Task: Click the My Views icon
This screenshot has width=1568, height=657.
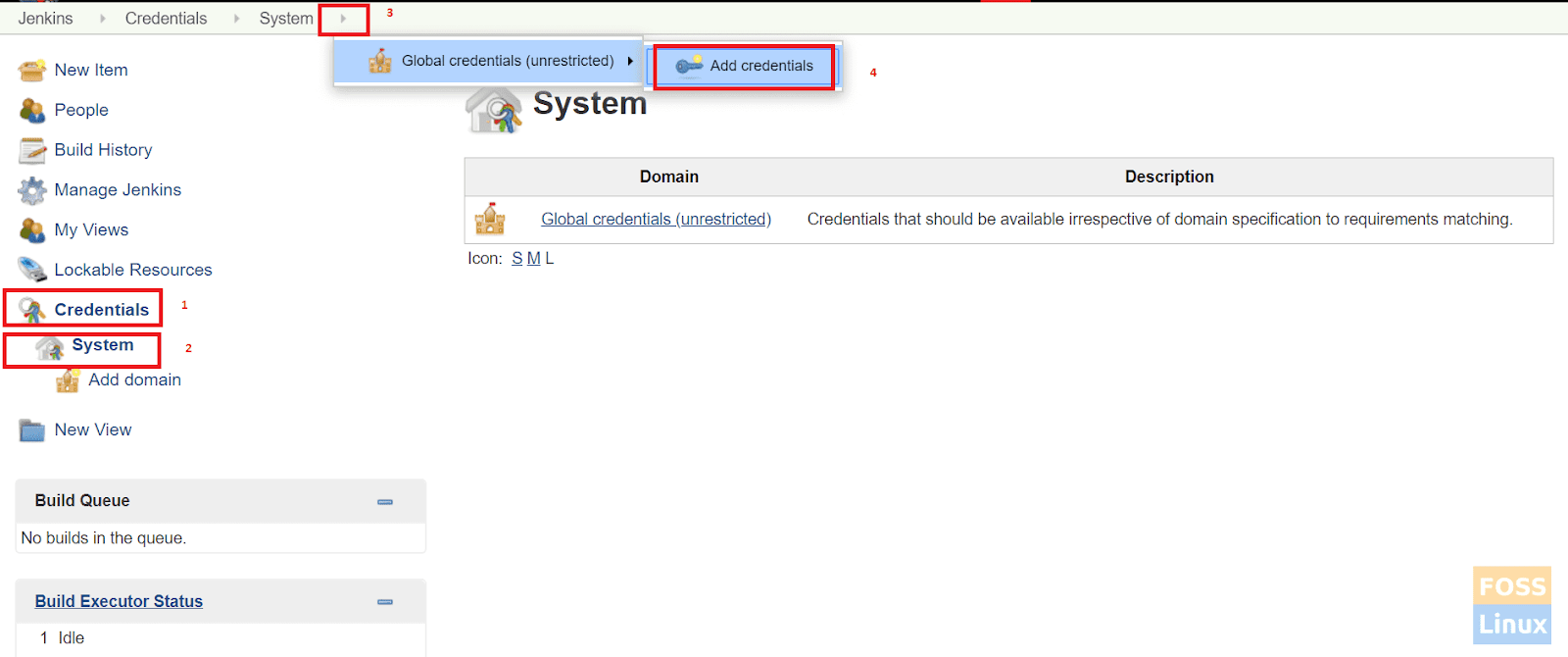Action: (32, 230)
